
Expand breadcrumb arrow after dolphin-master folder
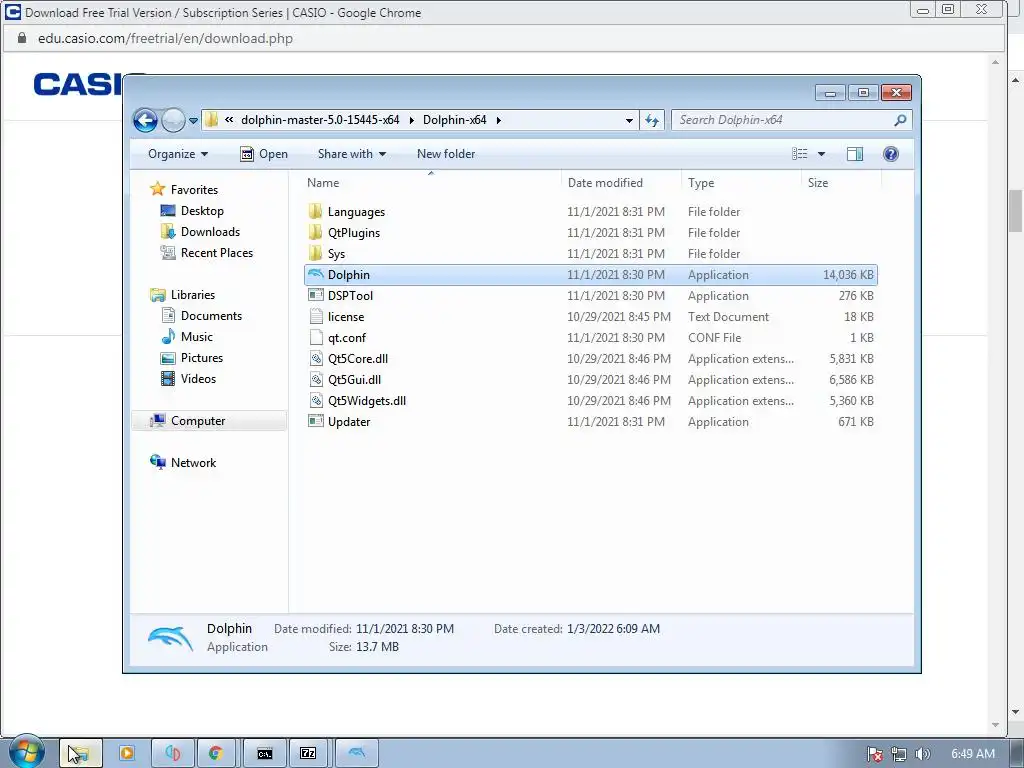[x=411, y=120]
